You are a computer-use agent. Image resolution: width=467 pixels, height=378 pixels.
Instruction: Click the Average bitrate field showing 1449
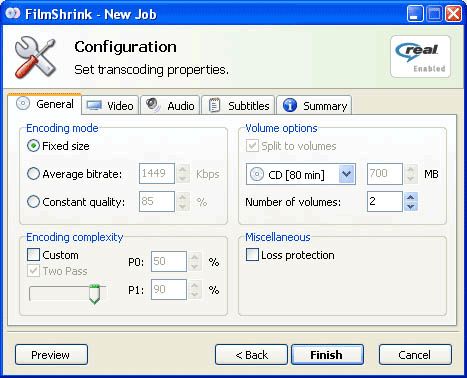[x=157, y=173]
